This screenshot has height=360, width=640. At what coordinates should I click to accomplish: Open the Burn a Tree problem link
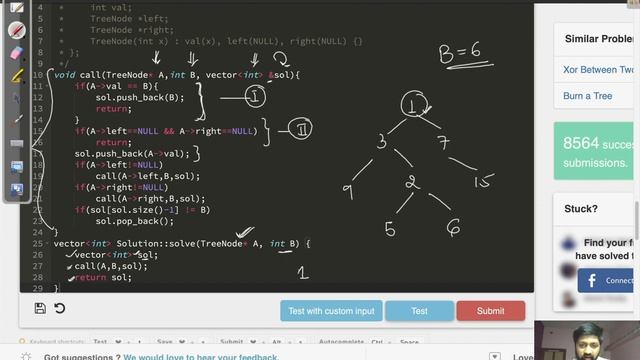click(x=587, y=96)
